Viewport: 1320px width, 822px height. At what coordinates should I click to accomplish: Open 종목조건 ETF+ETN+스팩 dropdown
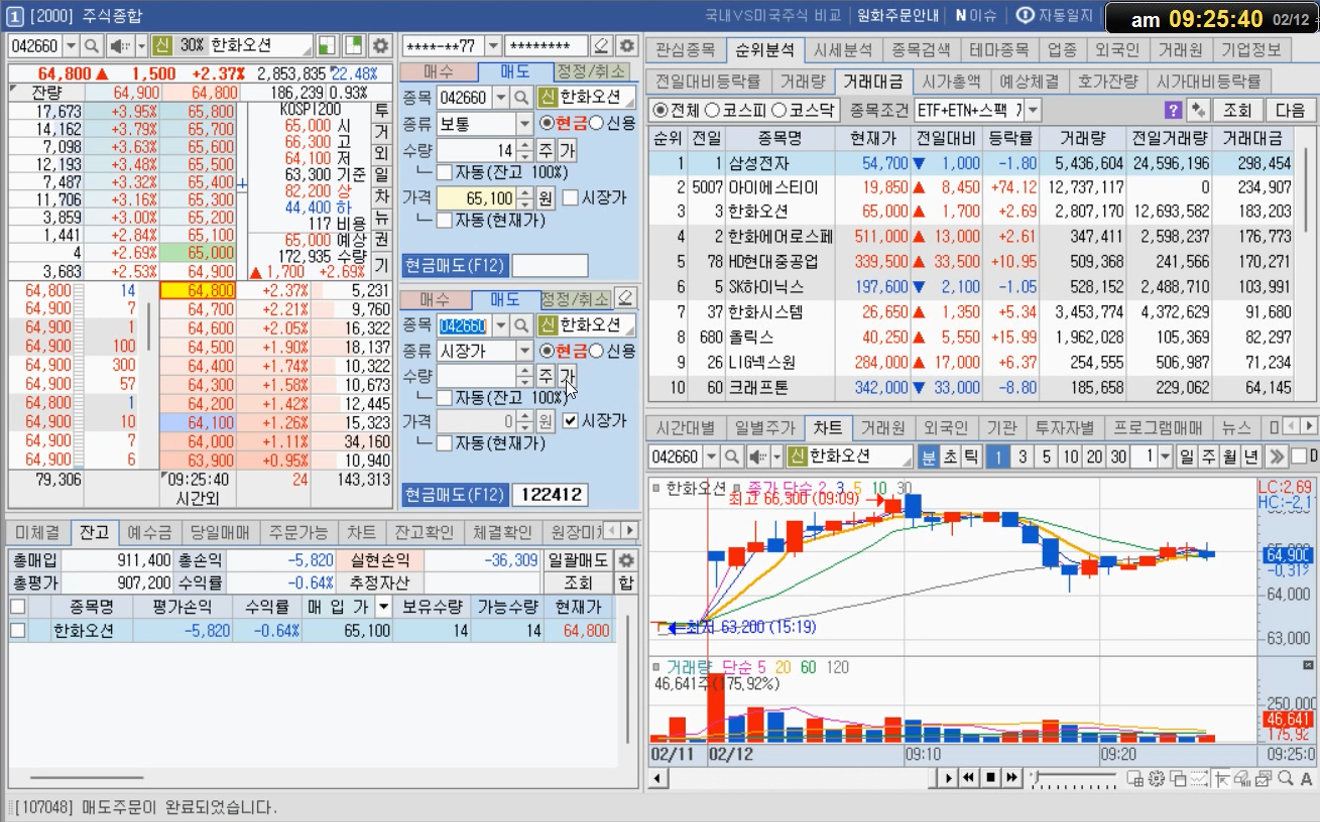click(x=1033, y=110)
